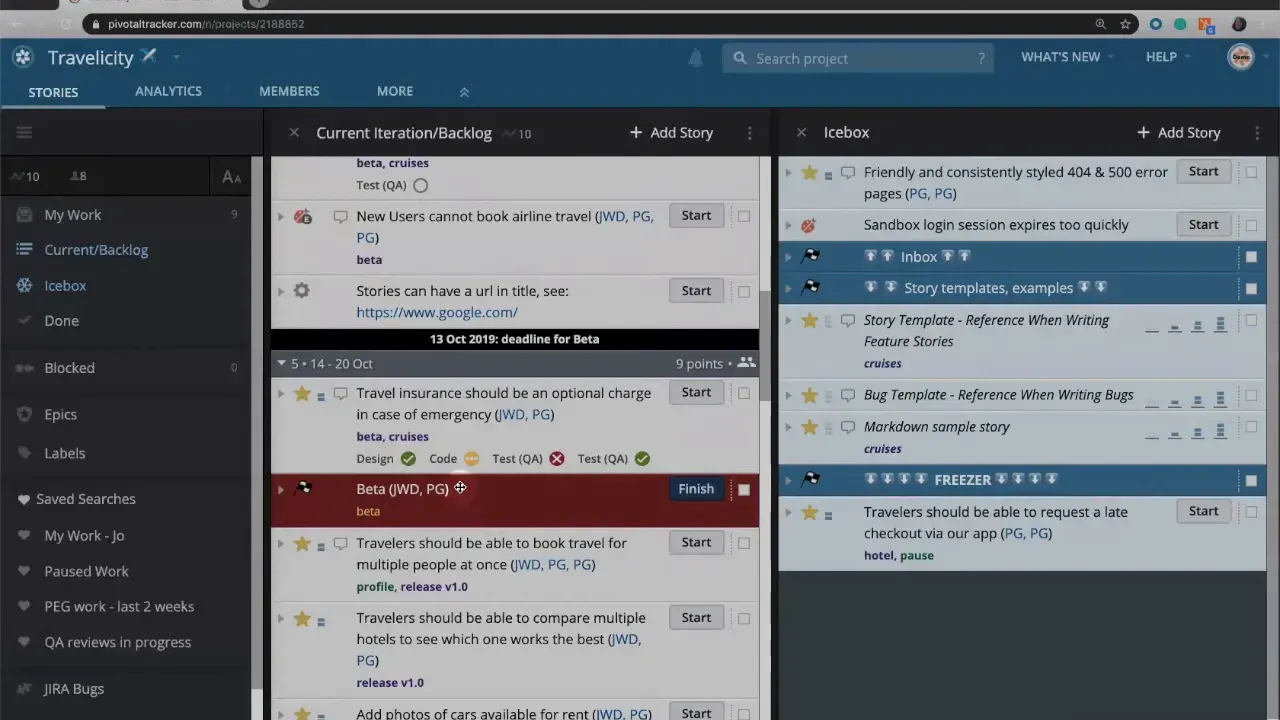Check the checkbox on 'Friendly and consistently styled 404 & 500 error pages'
The width and height of the screenshot is (1280, 720).
pos(1251,172)
